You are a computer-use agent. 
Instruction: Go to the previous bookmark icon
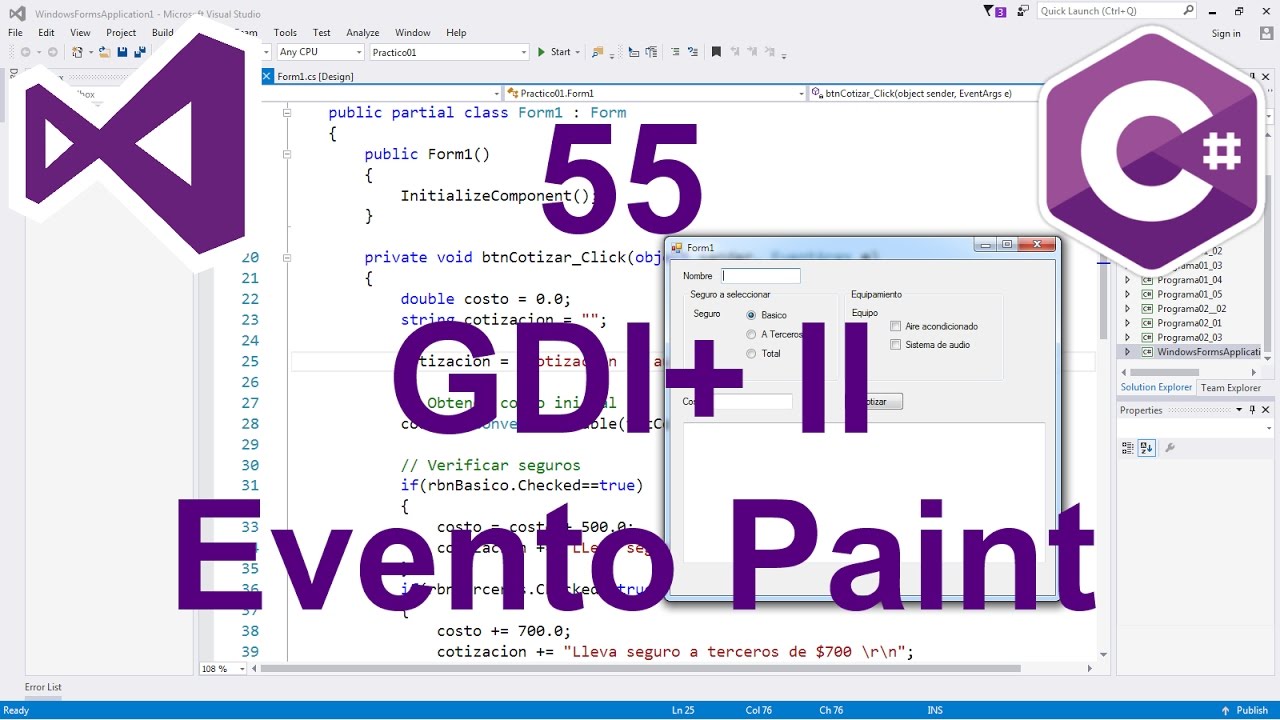[x=735, y=52]
